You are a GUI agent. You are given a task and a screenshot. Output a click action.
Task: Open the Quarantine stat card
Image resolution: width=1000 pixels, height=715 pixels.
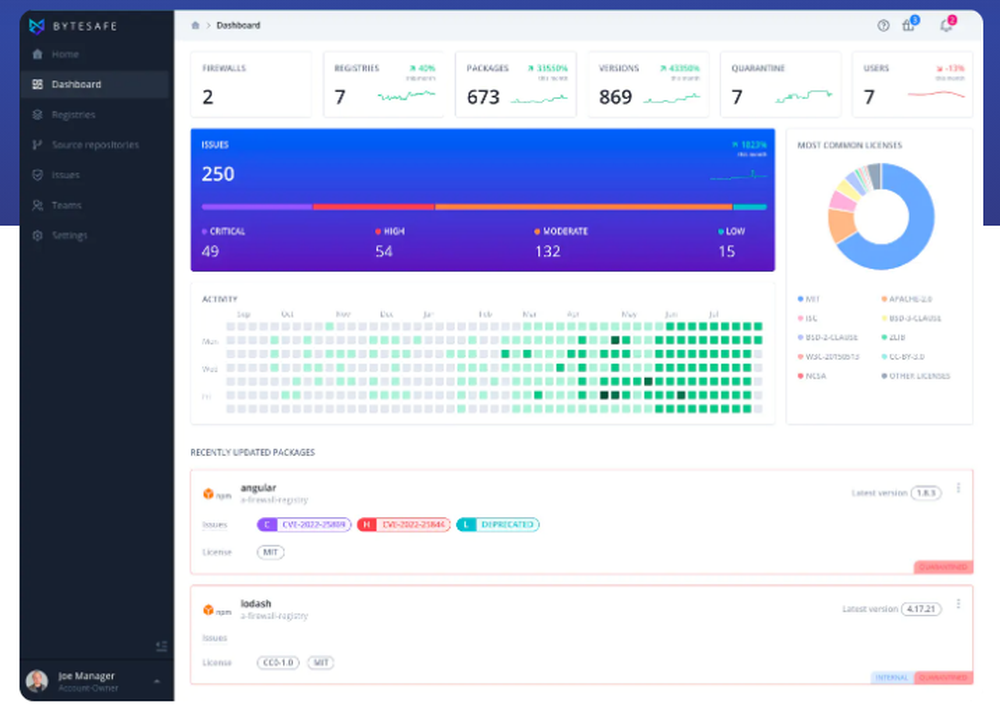(781, 84)
